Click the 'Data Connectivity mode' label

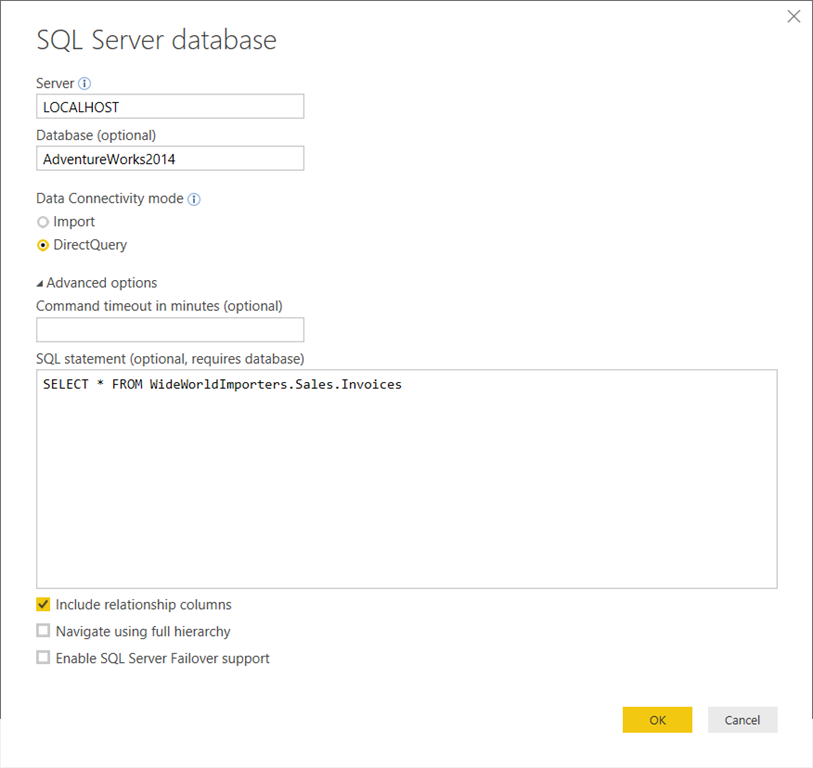tap(110, 199)
